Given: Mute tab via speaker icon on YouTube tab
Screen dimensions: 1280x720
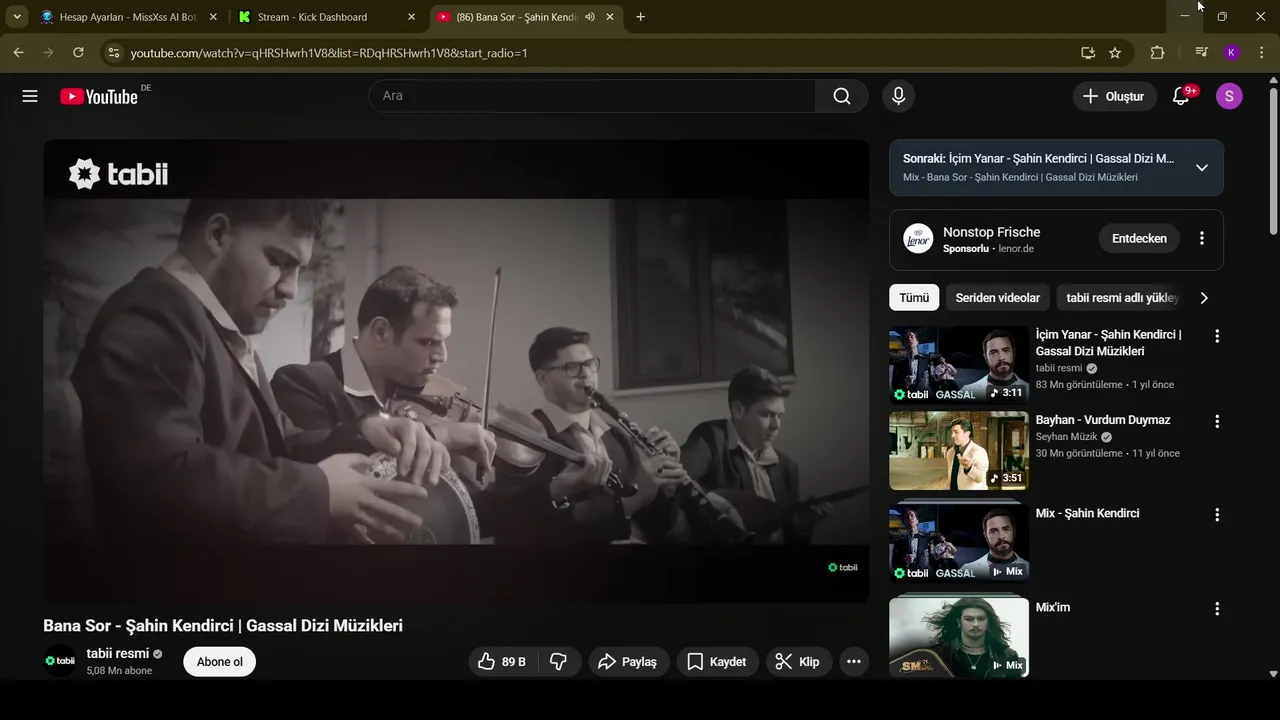Looking at the screenshot, I should click(x=590, y=17).
